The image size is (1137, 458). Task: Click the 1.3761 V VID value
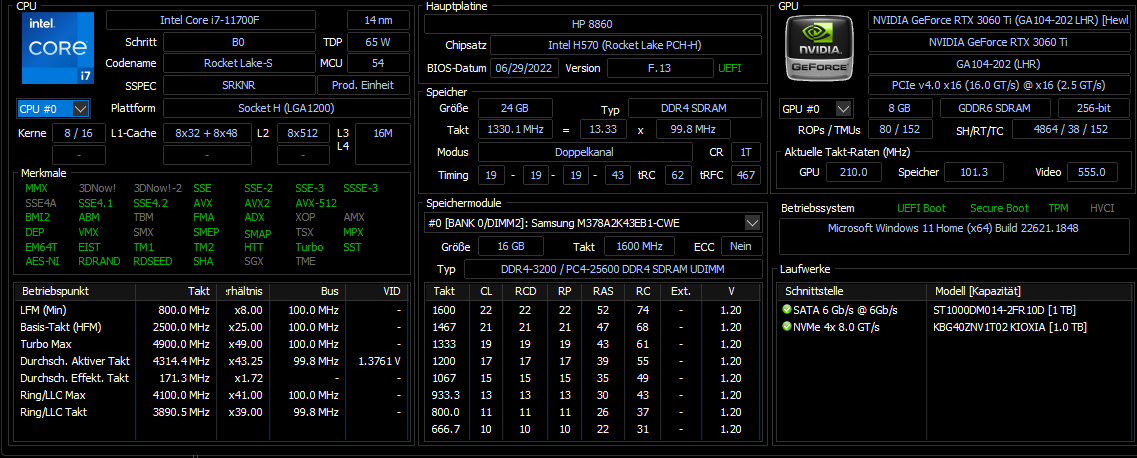tap(379, 361)
